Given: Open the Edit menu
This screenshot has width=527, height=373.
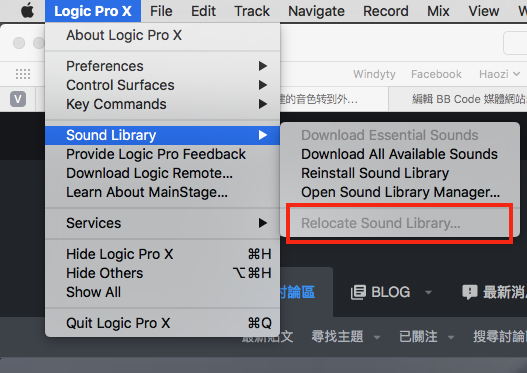Looking at the screenshot, I should [203, 11].
